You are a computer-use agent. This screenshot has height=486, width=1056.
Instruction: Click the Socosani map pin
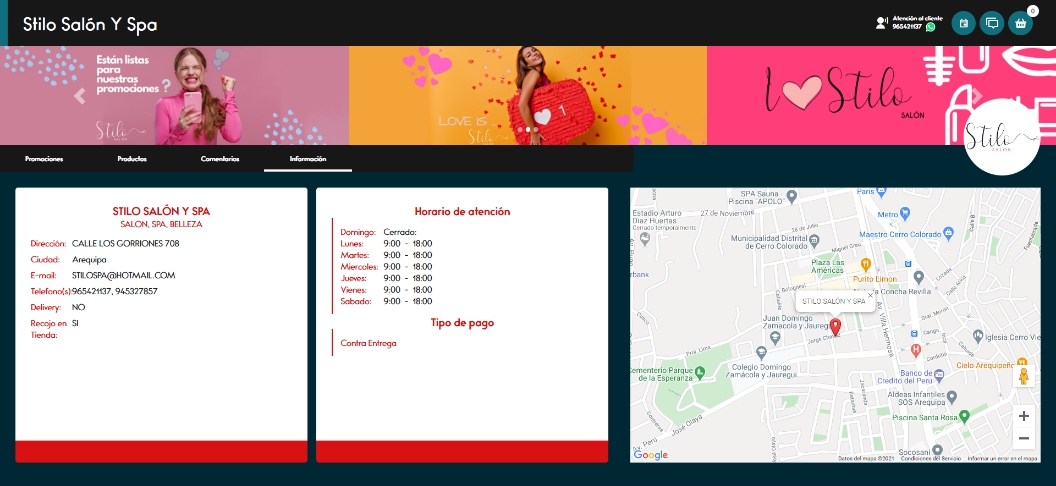pos(937,450)
